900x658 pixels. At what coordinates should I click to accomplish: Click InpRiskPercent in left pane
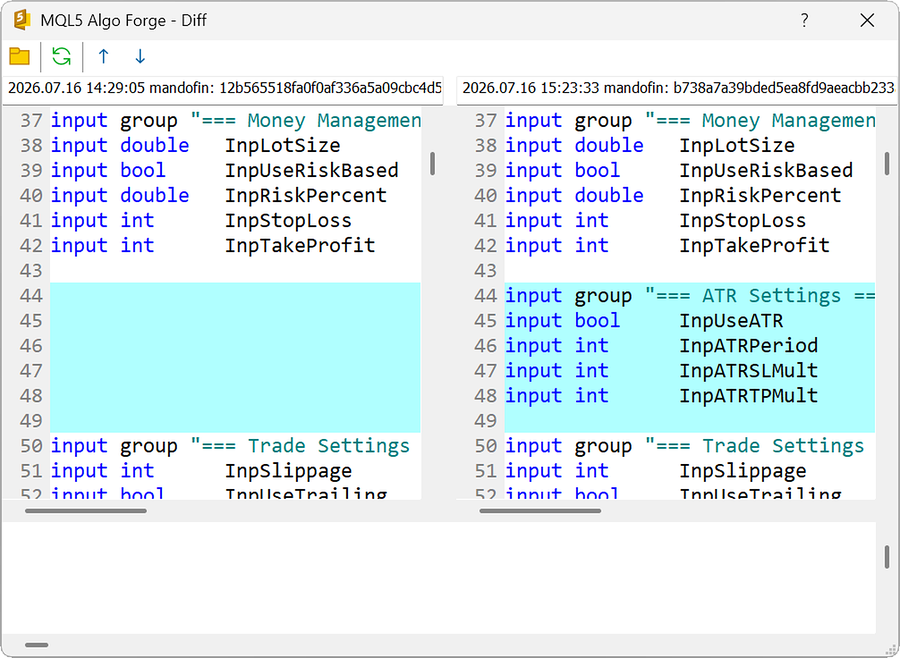pyautogui.click(x=306, y=195)
